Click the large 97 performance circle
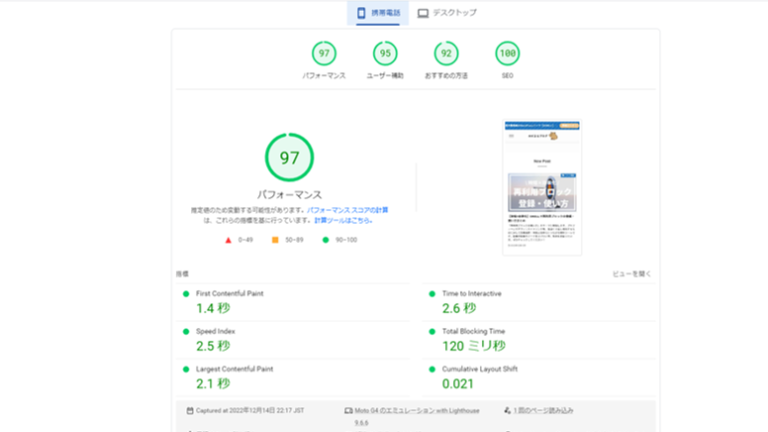 [289, 158]
